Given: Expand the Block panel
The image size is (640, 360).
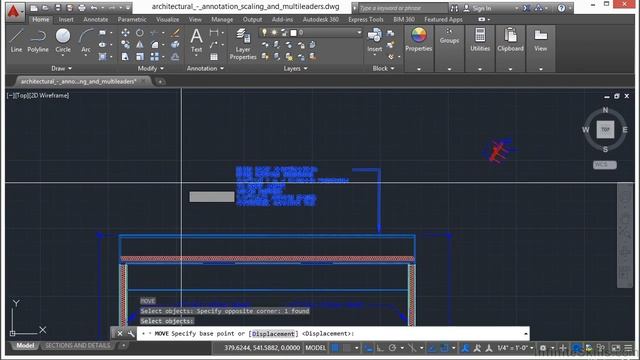Looking at the screenshot, I should click(x=383, y=68).
